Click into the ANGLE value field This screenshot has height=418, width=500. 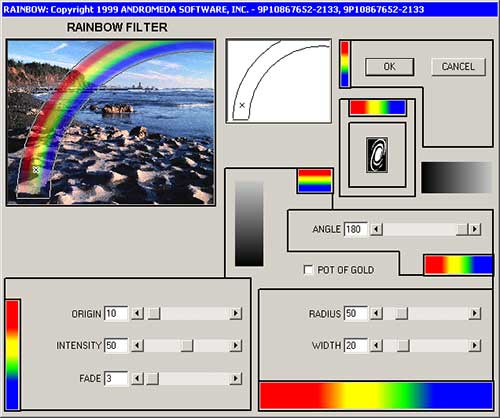point(356,229)
